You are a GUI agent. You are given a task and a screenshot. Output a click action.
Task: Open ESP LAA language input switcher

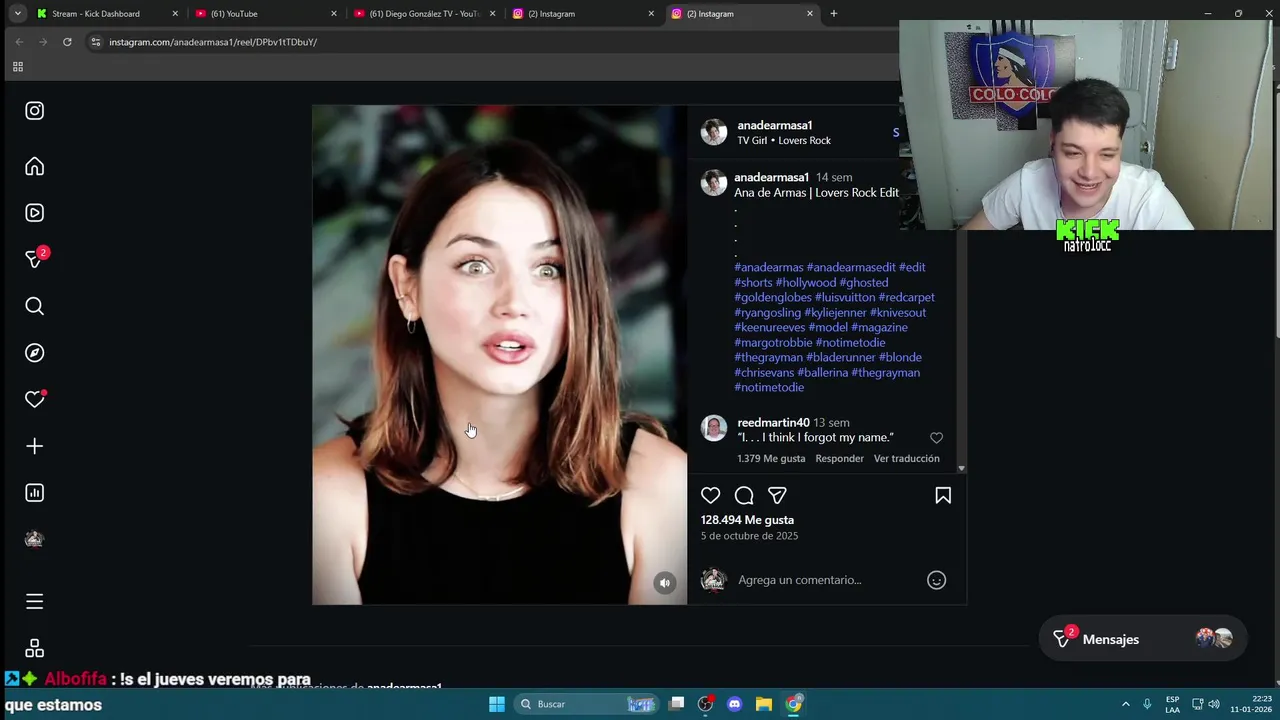click(1172, 704)
